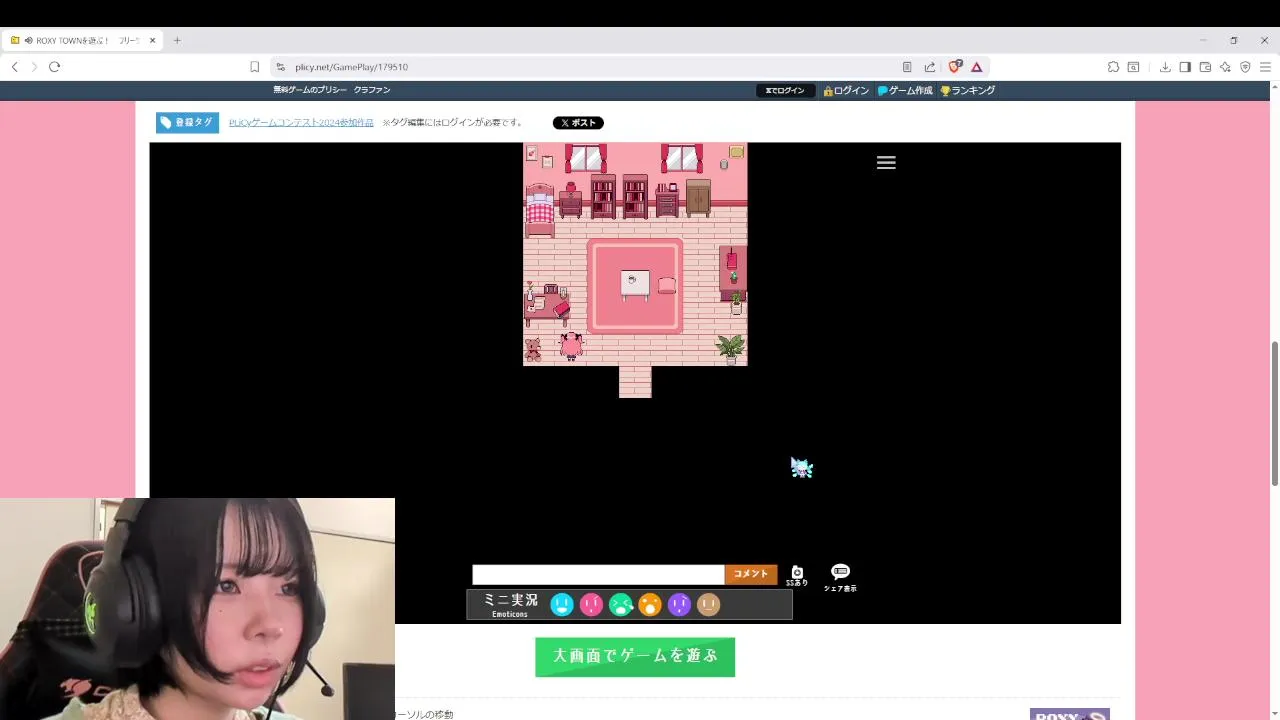Click the purple annoyed emoticon
Image resolution: width=1280 pixels, height=720 pixels.
click(679, 604)
